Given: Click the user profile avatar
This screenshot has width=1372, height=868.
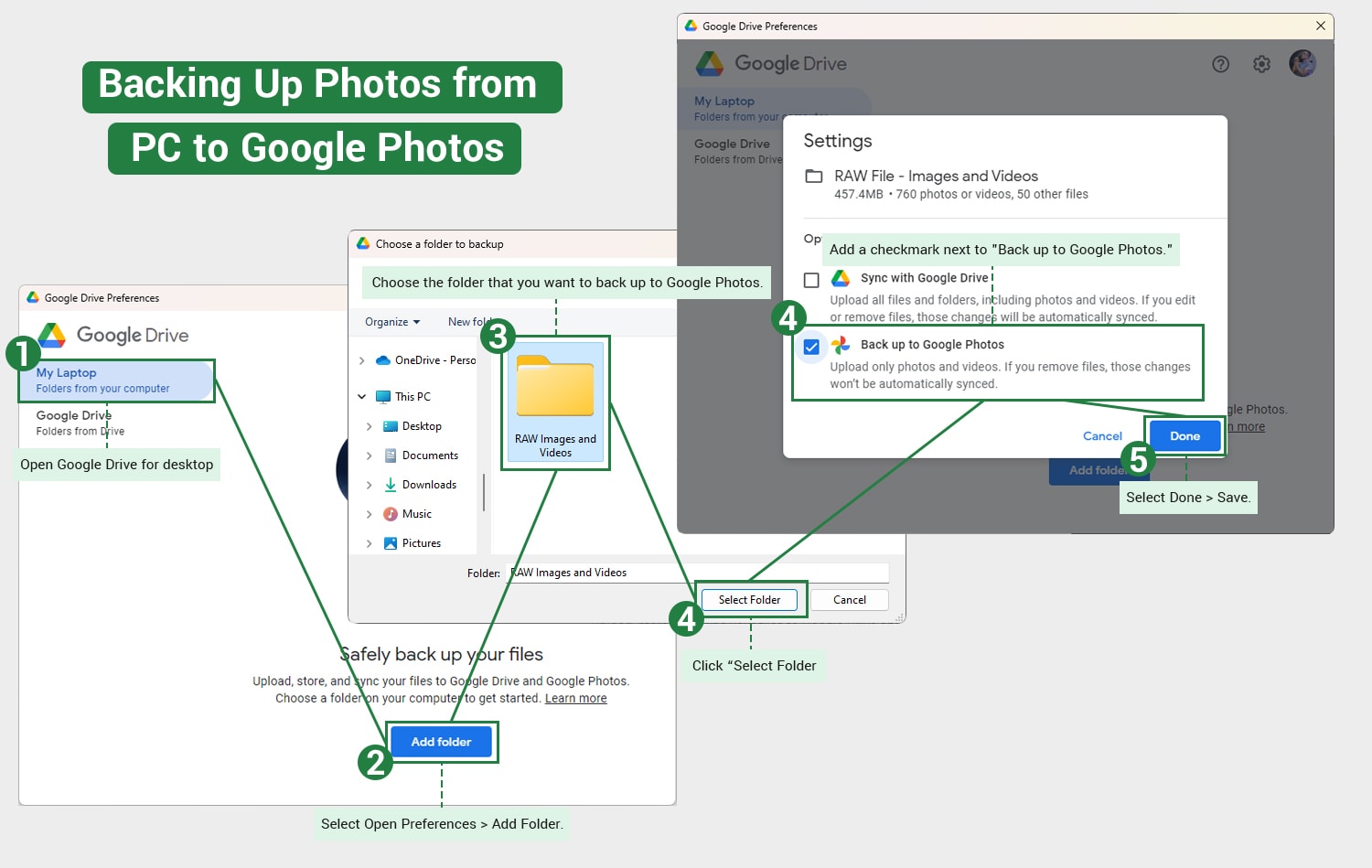Looking at the screenshot, I should pos(1302,64).
